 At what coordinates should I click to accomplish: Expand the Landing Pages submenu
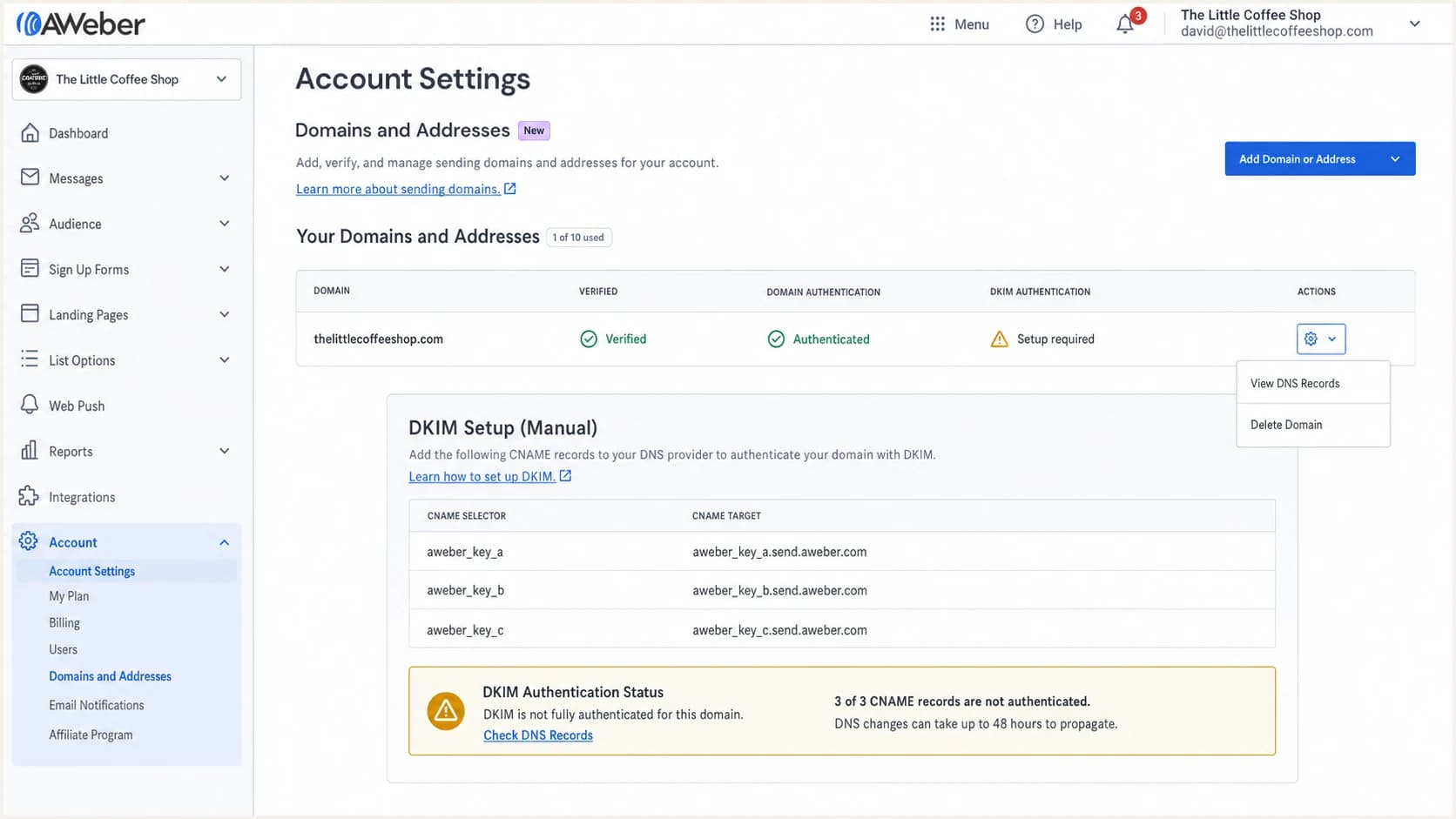click(x=224, y=314)
